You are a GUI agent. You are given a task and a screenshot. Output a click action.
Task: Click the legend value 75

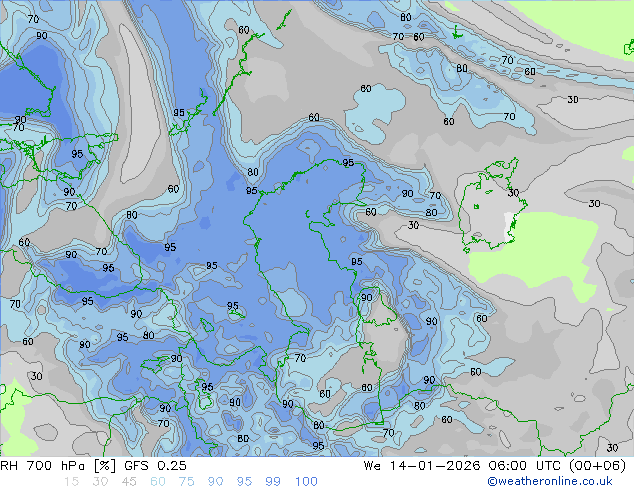click(x=186, y=482)
